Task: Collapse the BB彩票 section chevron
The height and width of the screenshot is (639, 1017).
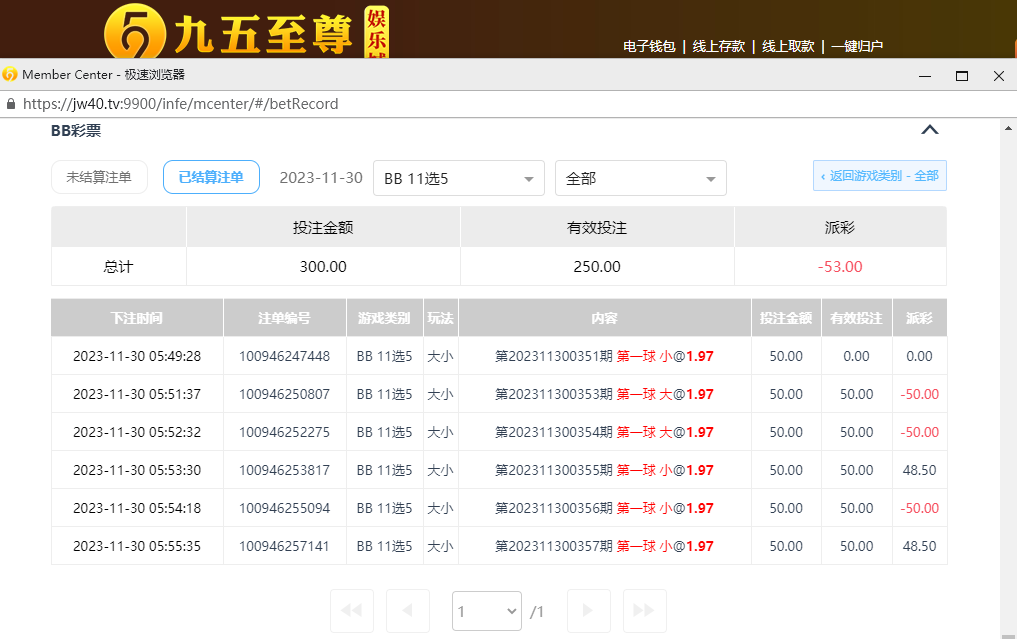Action: click(x=929, y=130)
